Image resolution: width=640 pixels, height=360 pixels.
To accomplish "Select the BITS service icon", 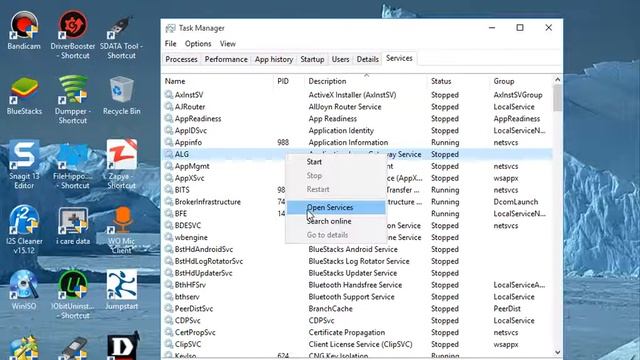I will click(x=169, y=190).
